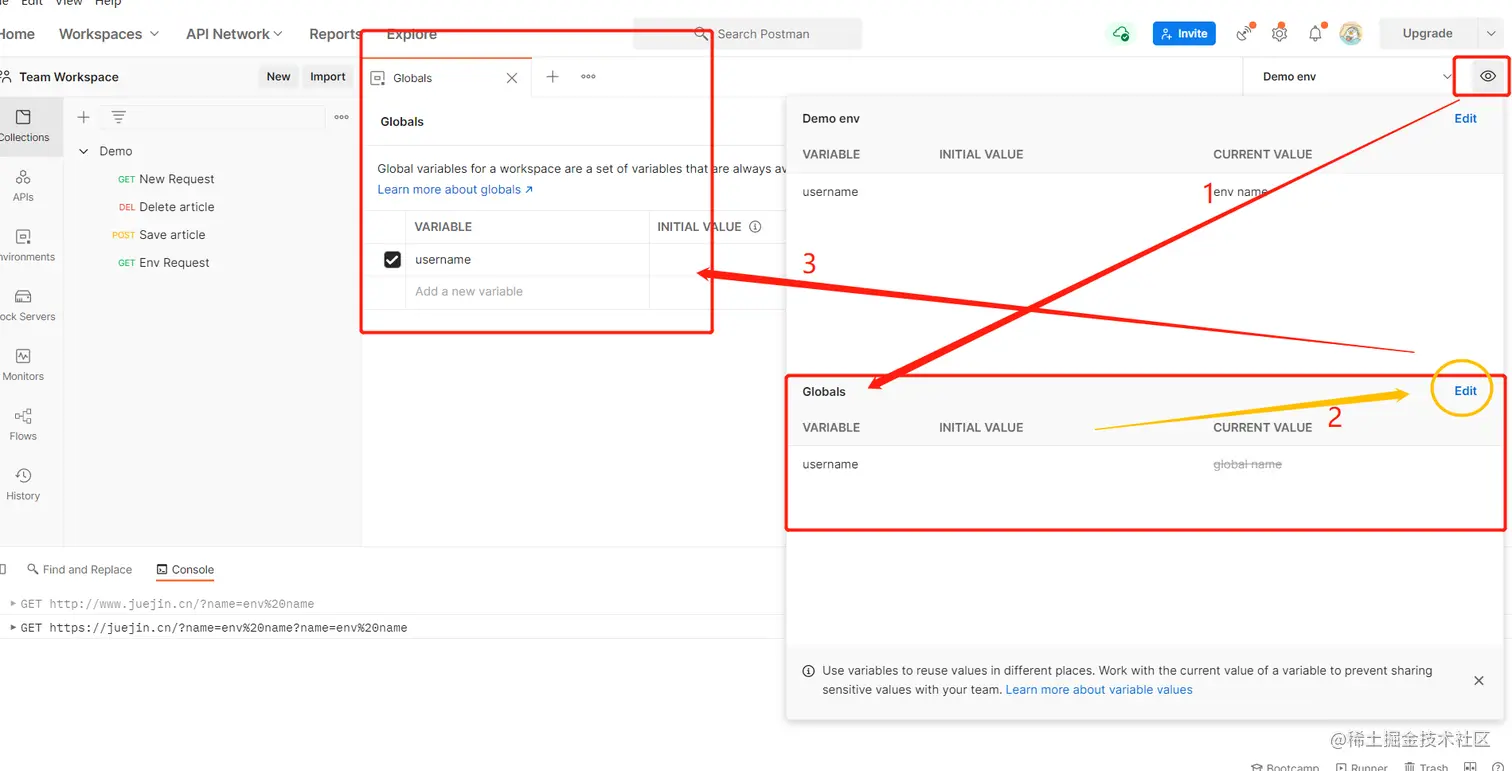The height and width of the screenshot is (771, 1512).
Task: Click the Upgrade button
Action: [1427, 33]
